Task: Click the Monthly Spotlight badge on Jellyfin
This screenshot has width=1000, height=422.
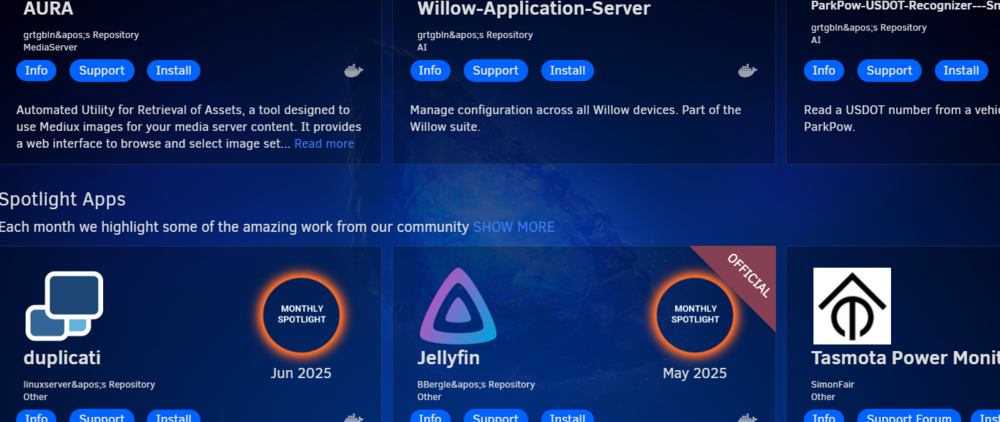Action: (x=695, y=314)
